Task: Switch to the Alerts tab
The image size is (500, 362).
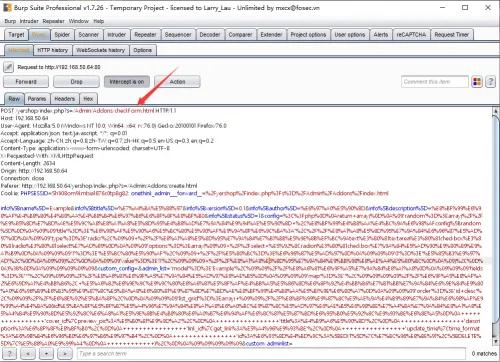Action: pos(381,35)
